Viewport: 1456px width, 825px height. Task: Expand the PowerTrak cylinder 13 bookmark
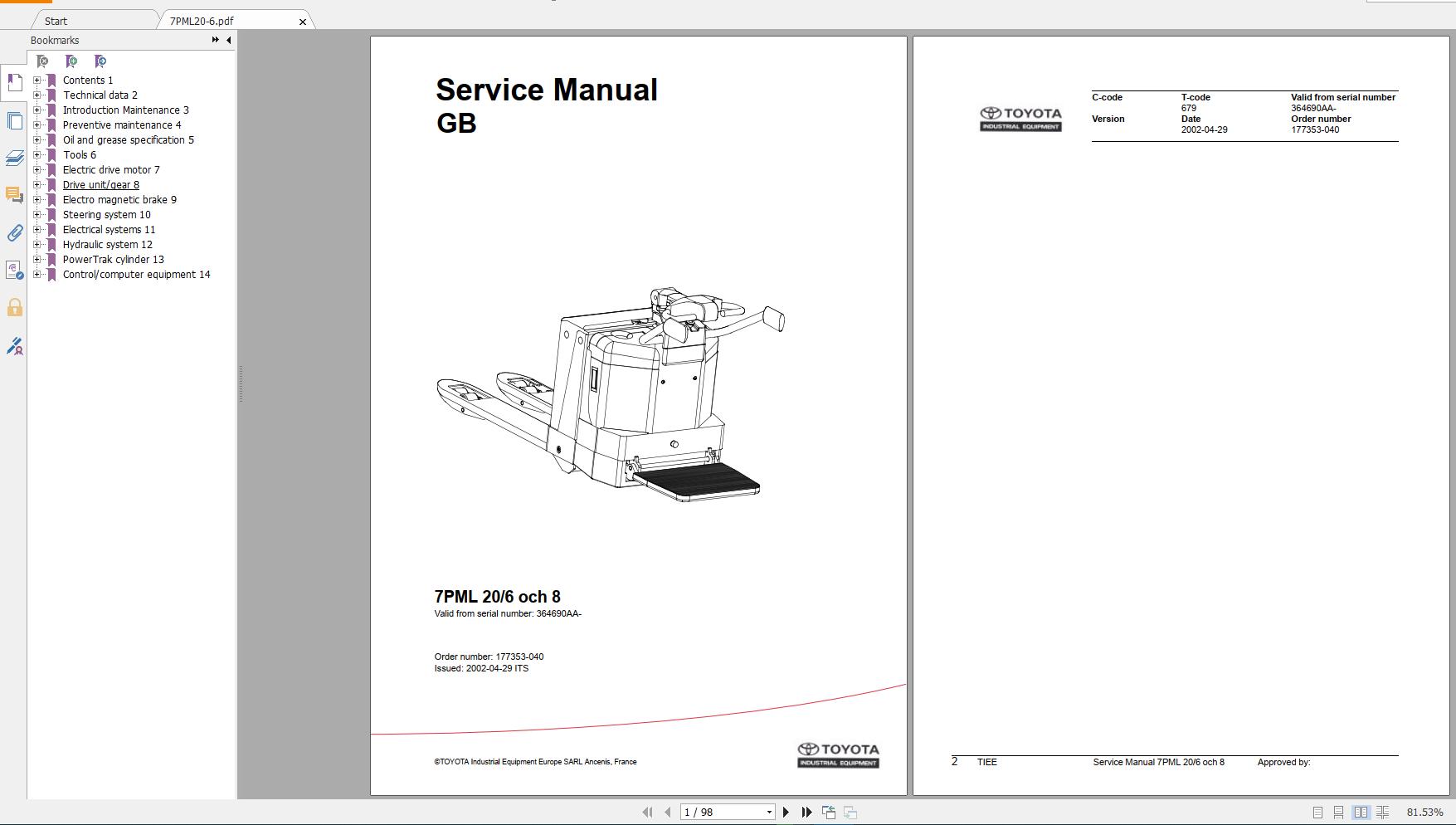[37, 260]
